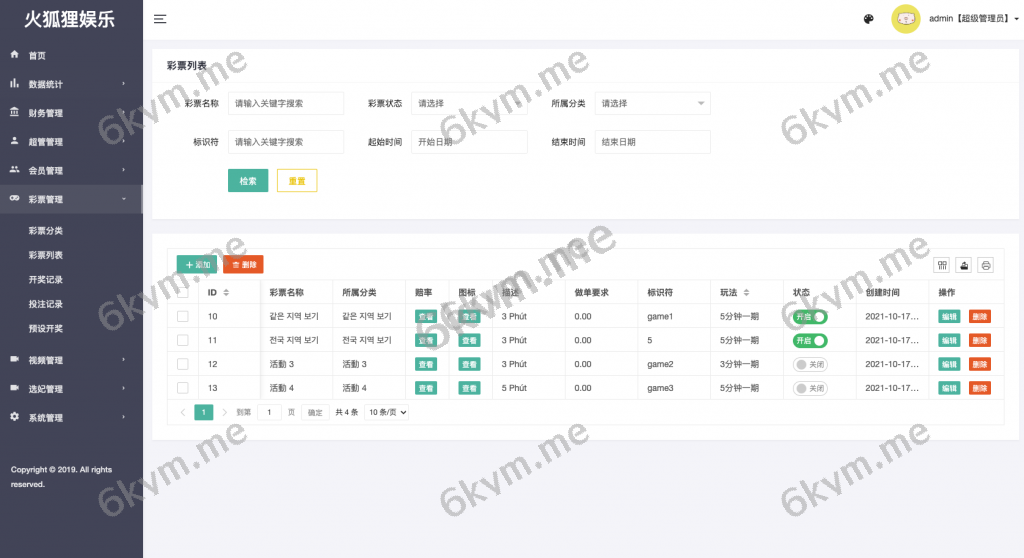The height and width of the screenshot is (558, 1024).
Task: Click the 重置 reset button
Action: tap(297, 181)
